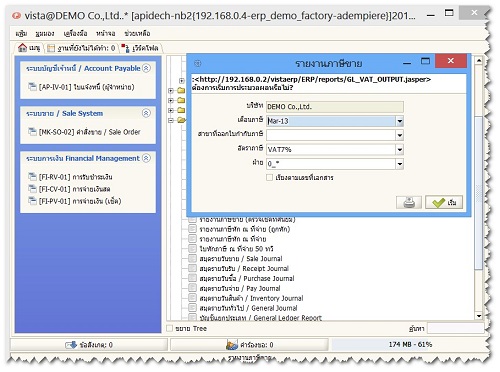Screen dimensions: 500x372
Task: Click the คำร้องขอ: 0 request button
Action: [250, 345]
